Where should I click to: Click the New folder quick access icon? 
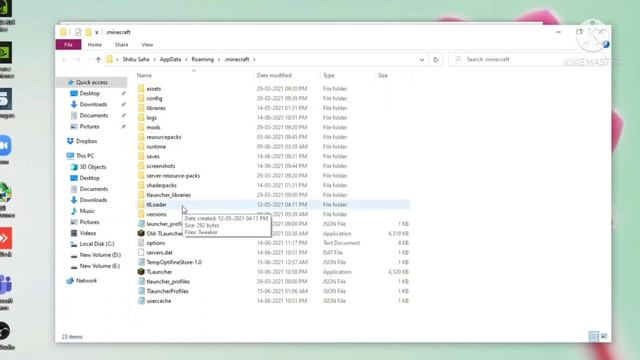point(88,32)
